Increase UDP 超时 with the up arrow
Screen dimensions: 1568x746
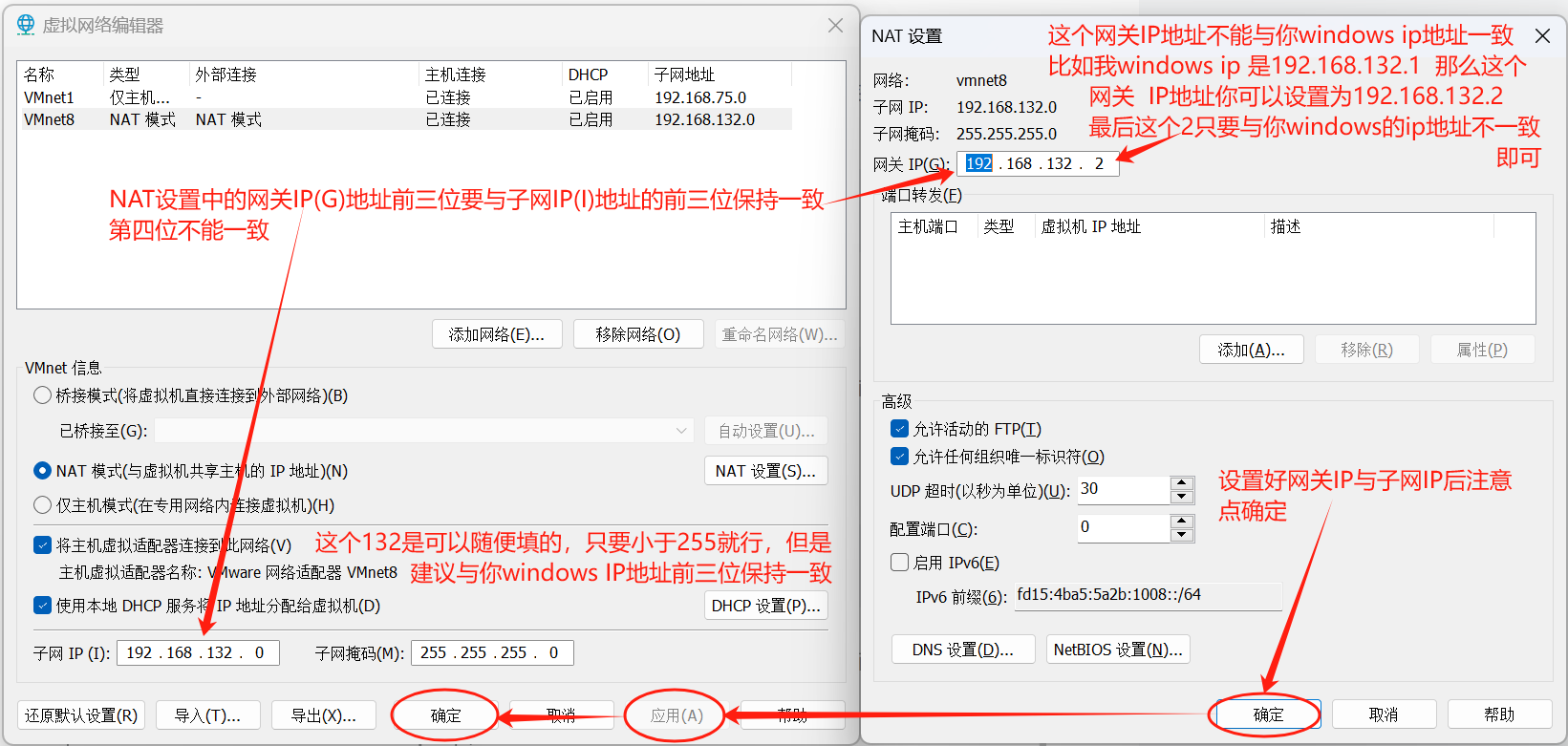pos(1182,483)
